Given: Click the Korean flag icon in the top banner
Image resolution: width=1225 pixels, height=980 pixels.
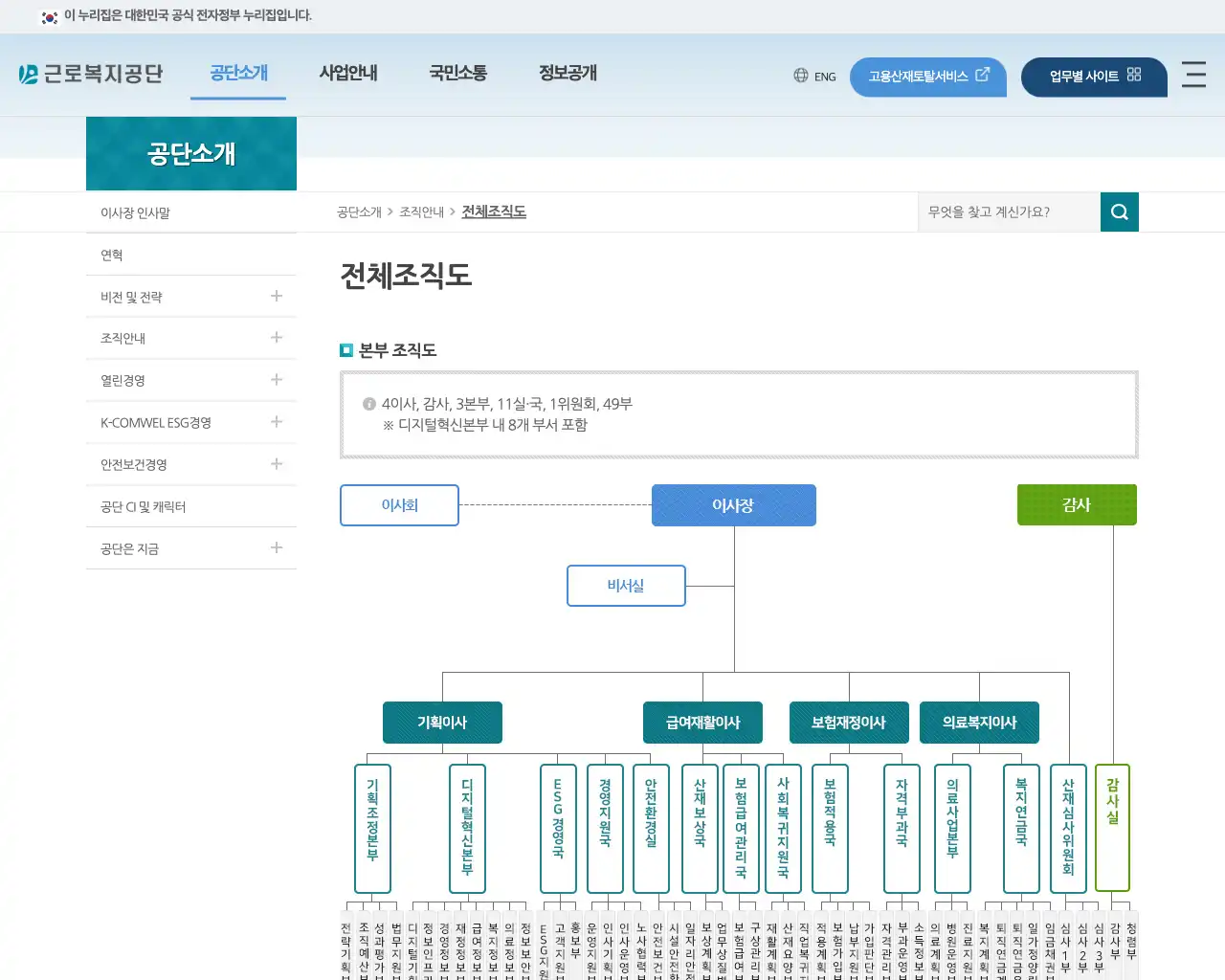Looking at the screenshot, I should point(49,15).
